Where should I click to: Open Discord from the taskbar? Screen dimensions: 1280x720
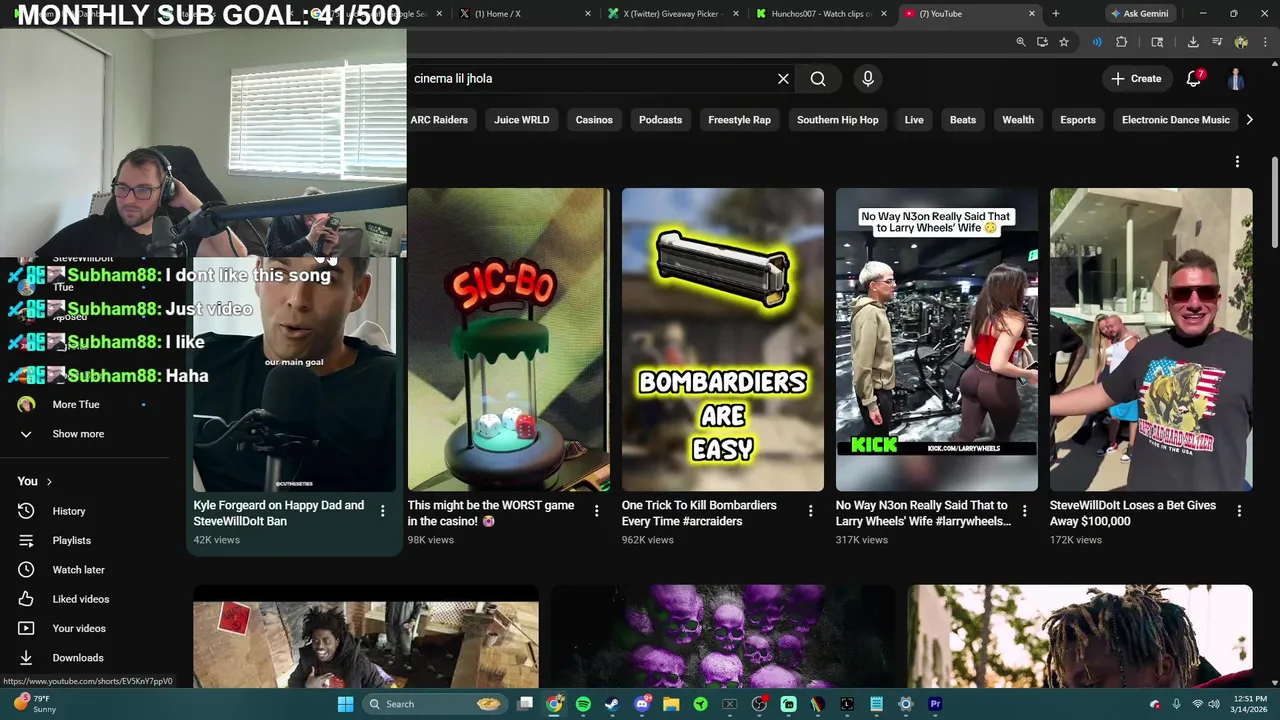click(642, 704)
